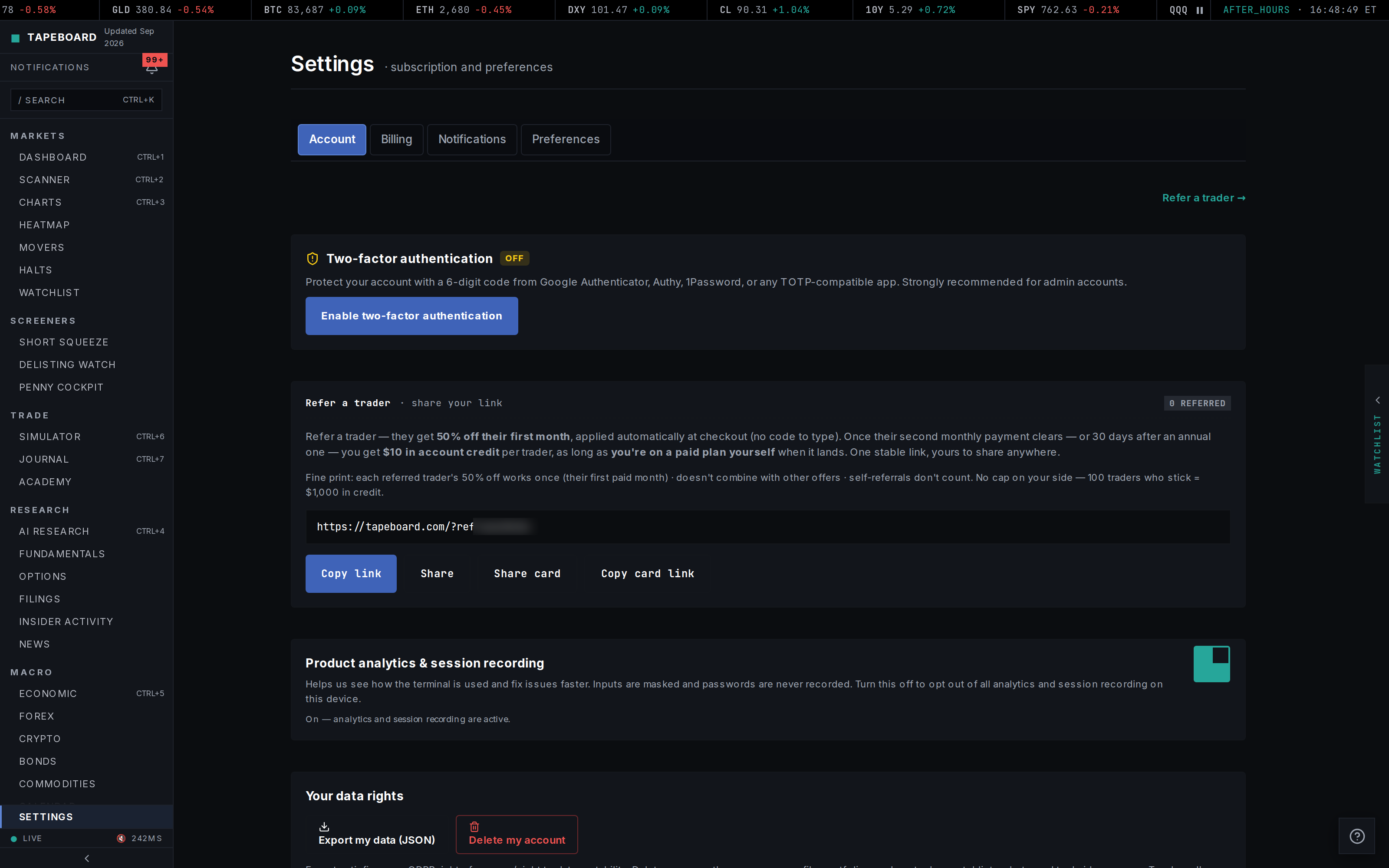Viewport: 1389px width, 868px height.
Task: Click the AFTER_HOURS market status
Action: point(1256,10)
